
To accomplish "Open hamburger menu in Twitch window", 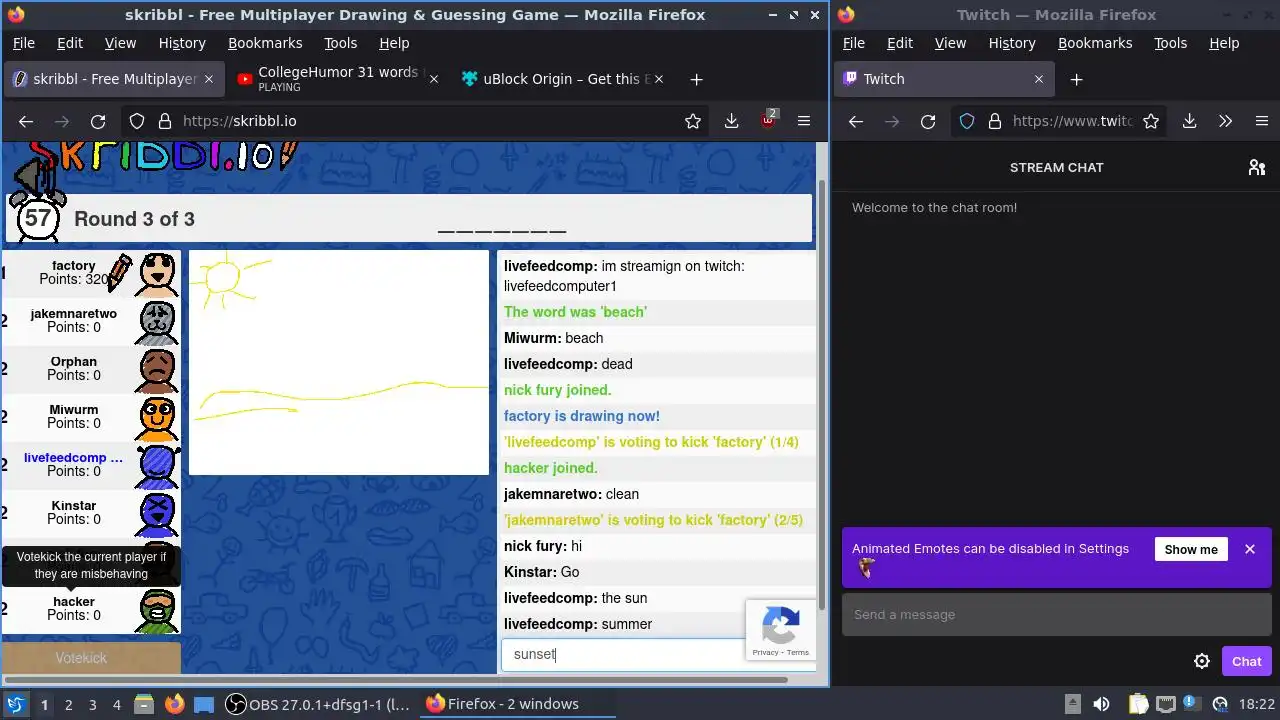I will (1262, 121).
